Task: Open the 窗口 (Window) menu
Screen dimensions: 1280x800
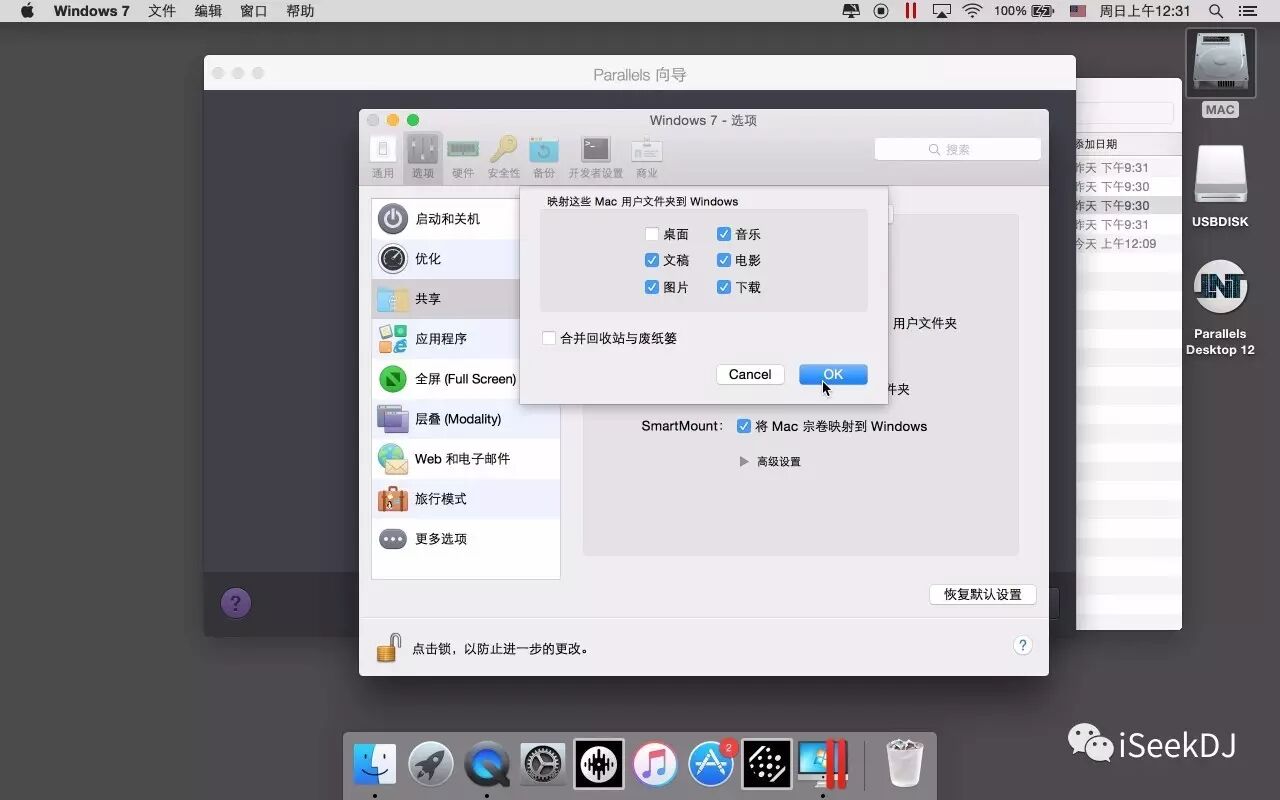Action: pos(254,11)
